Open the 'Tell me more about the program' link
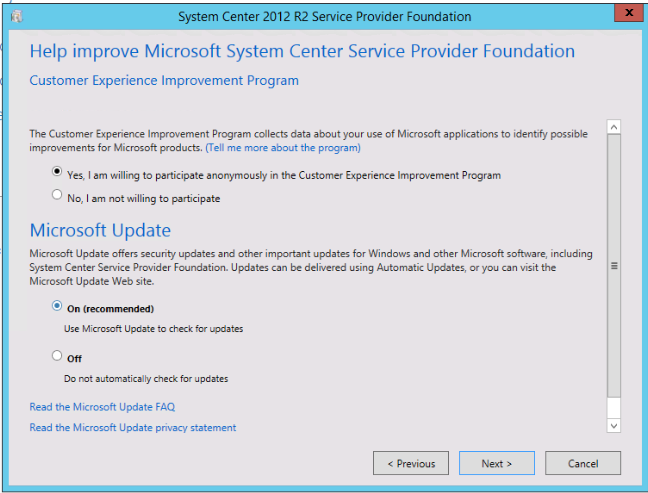 [283, 148]
